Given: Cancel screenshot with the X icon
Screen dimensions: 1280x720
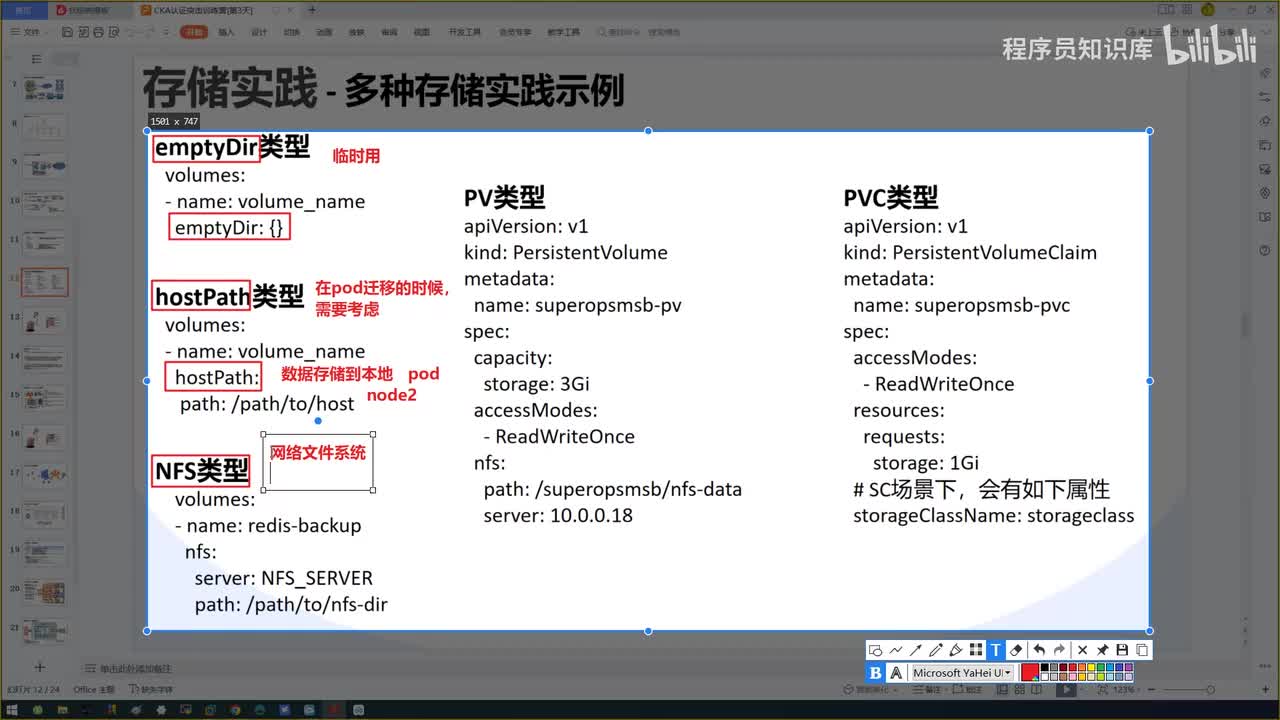Looking at the screenshot, I should point(1082,650).
